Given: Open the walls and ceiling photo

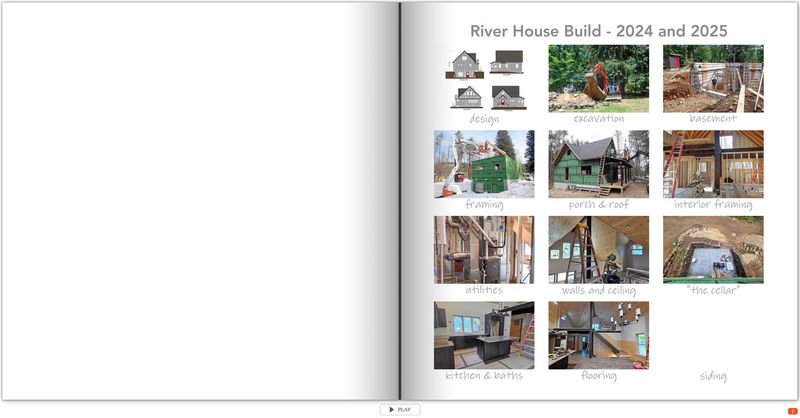Looking at the screenshot, I should pos(598,250).
